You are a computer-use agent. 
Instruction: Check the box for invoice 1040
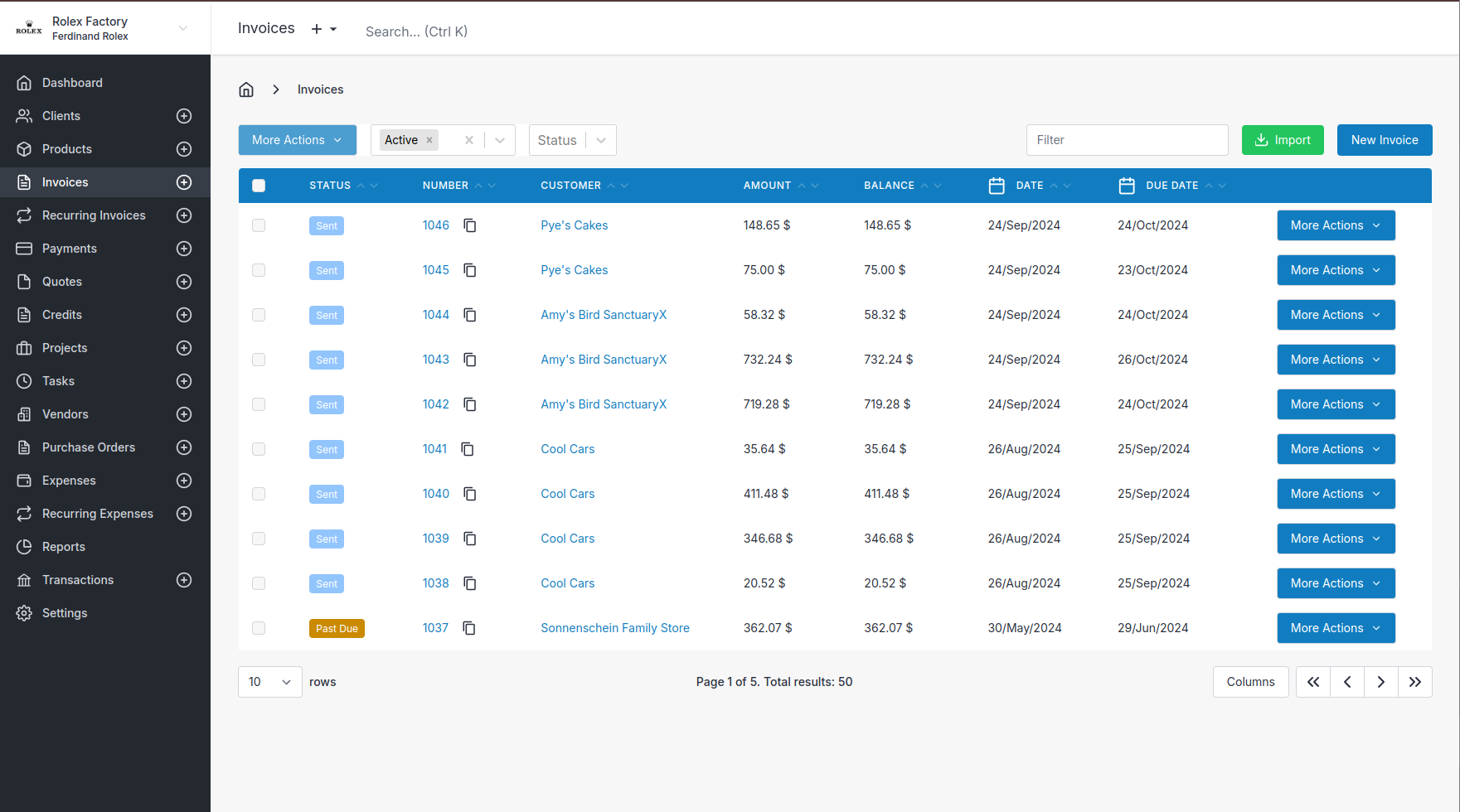point(259,494)
